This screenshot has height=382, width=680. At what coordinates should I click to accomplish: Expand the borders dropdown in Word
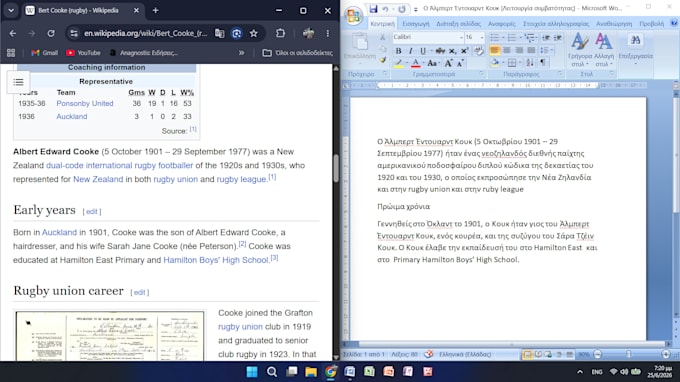coord(520,63)
